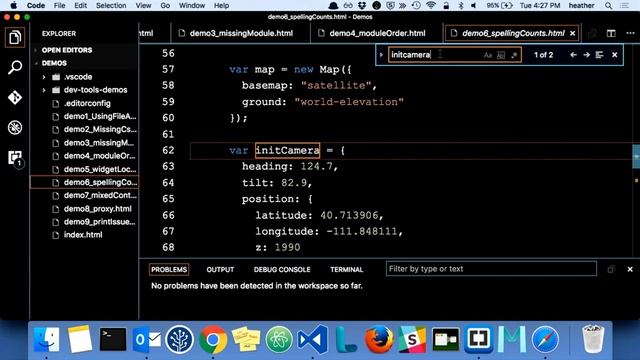The height and width of the screenshot is (360, 640).
Task: Open Spotlight search in menu bar
Action: [608, 5]
